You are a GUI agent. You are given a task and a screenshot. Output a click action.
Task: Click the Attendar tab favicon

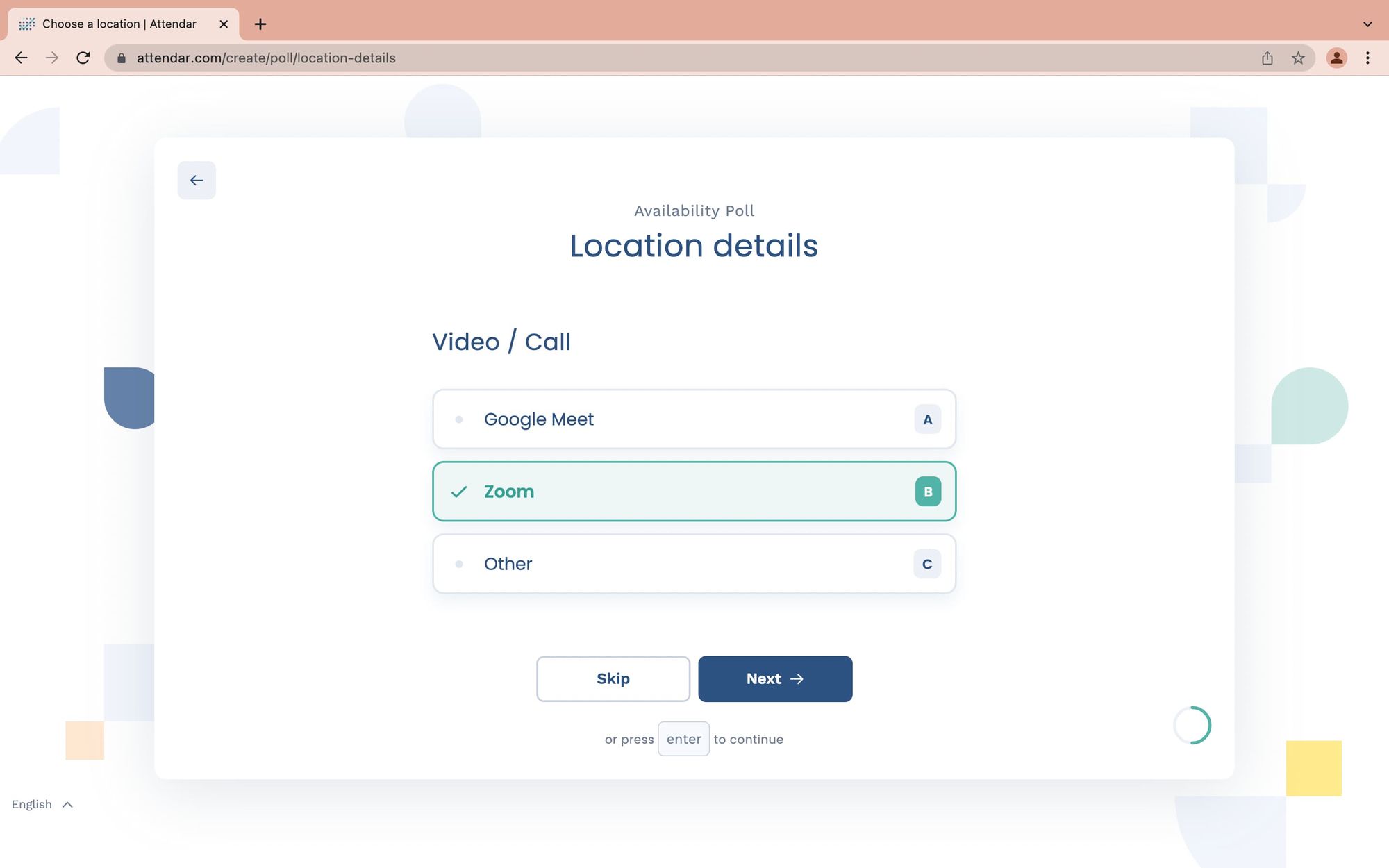[x=27, y=24]
